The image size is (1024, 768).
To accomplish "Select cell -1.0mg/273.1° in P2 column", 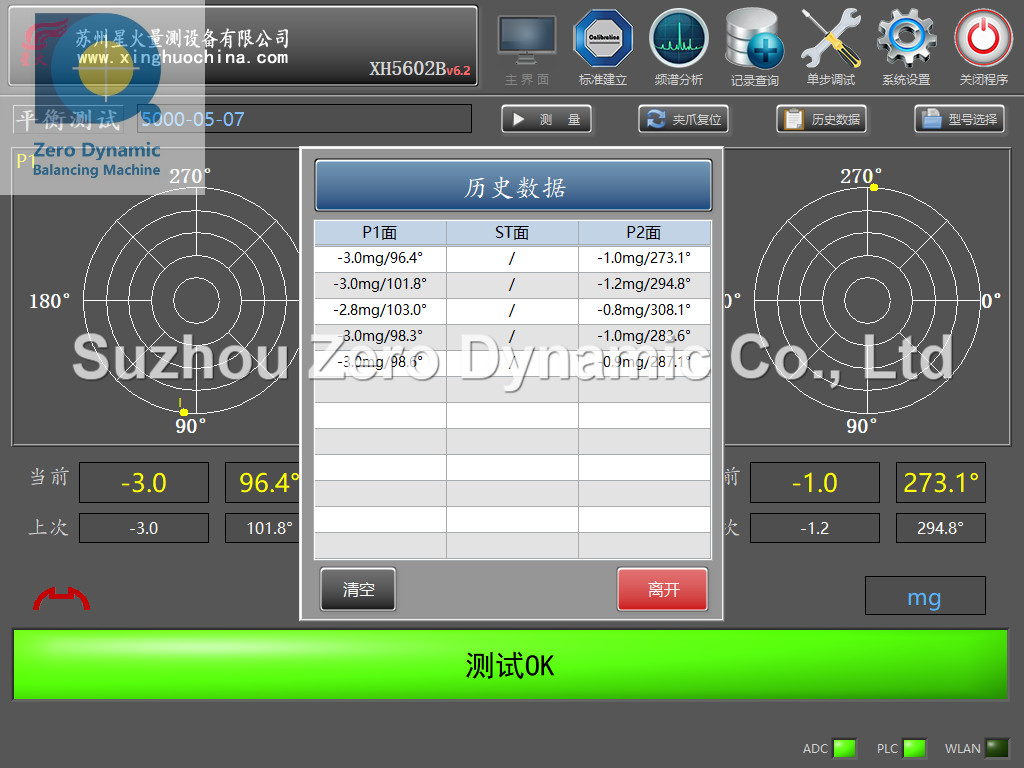I will pos(644,258).
